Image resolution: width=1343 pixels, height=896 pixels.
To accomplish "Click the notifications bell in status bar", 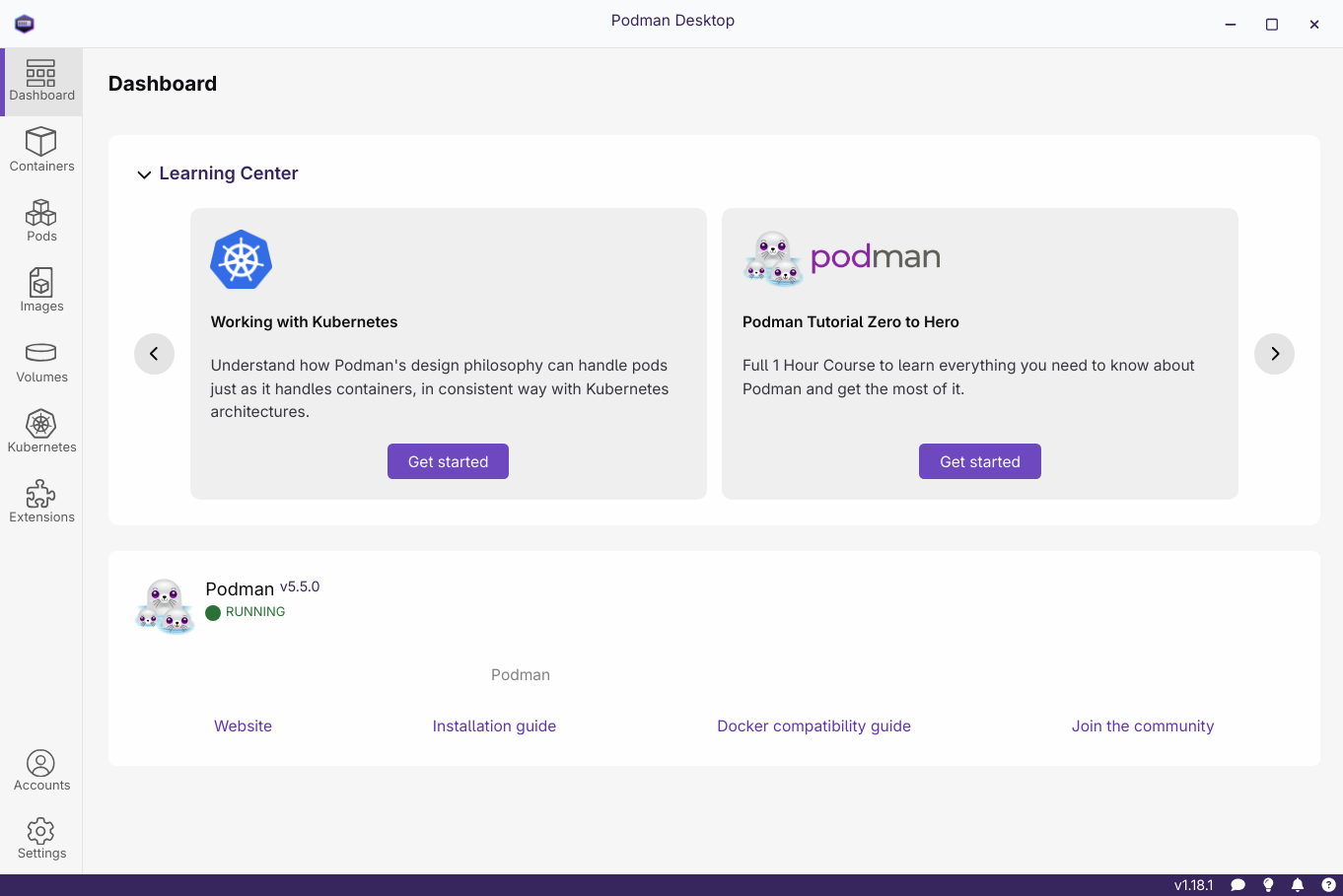I will (x=1298, y=885).
